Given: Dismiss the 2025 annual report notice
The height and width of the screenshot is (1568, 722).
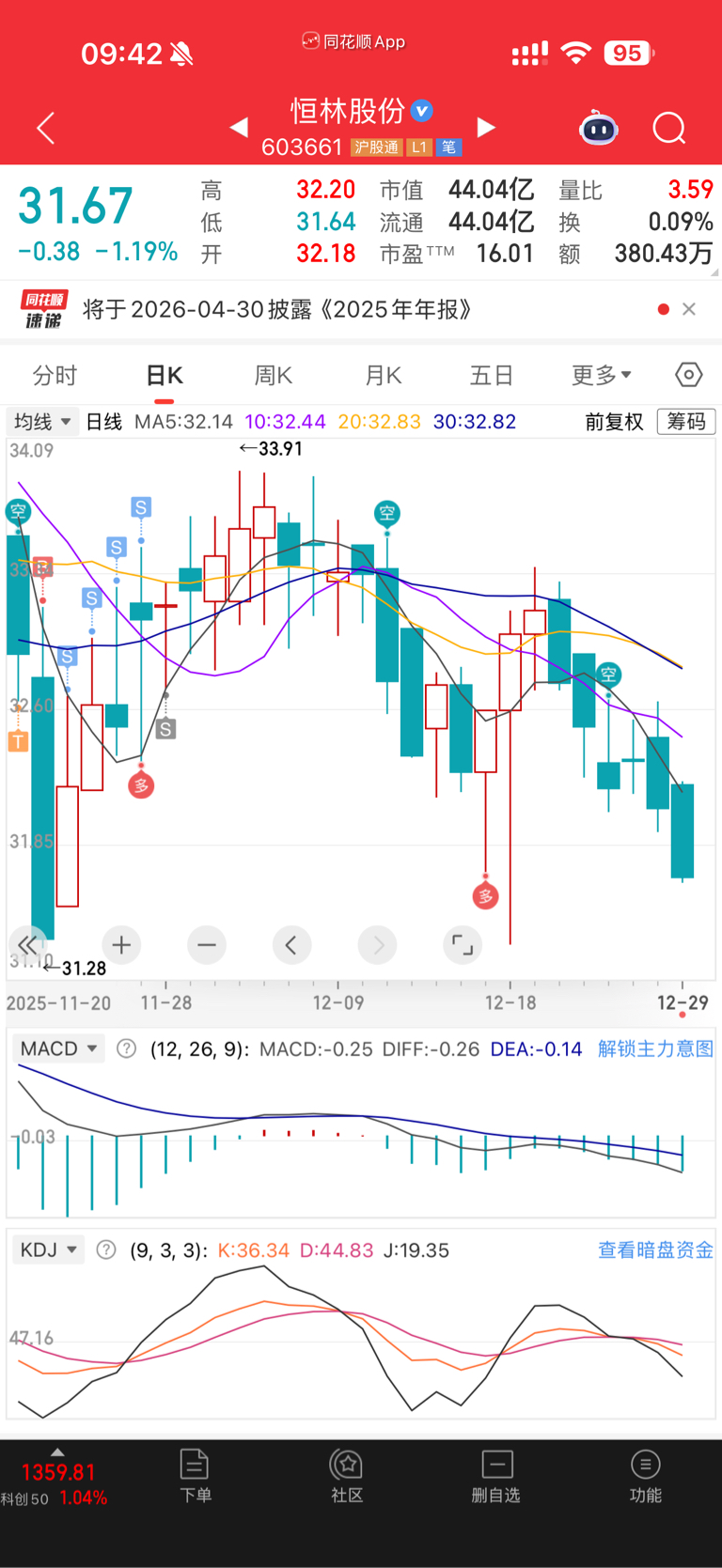Looking at the screenshot, I should (x=689, y=309).
